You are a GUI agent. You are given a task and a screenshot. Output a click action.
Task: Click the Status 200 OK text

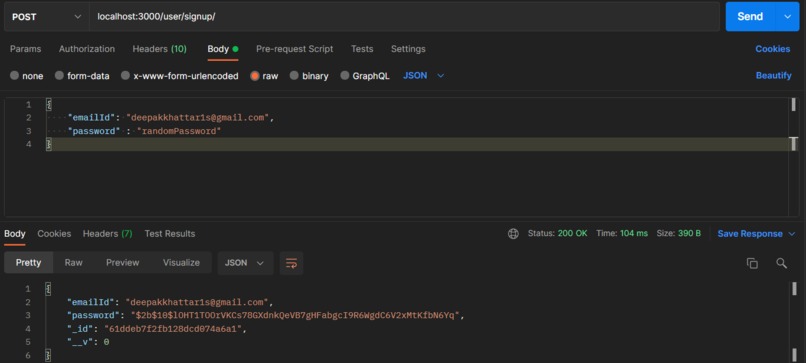[557, 233]
